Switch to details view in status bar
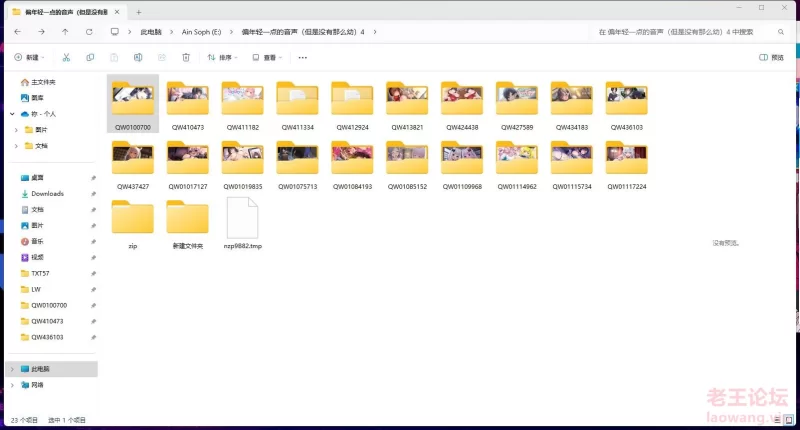Image resolution: width=800 pixels, height=430 pixels. click(x=777, y=420)
